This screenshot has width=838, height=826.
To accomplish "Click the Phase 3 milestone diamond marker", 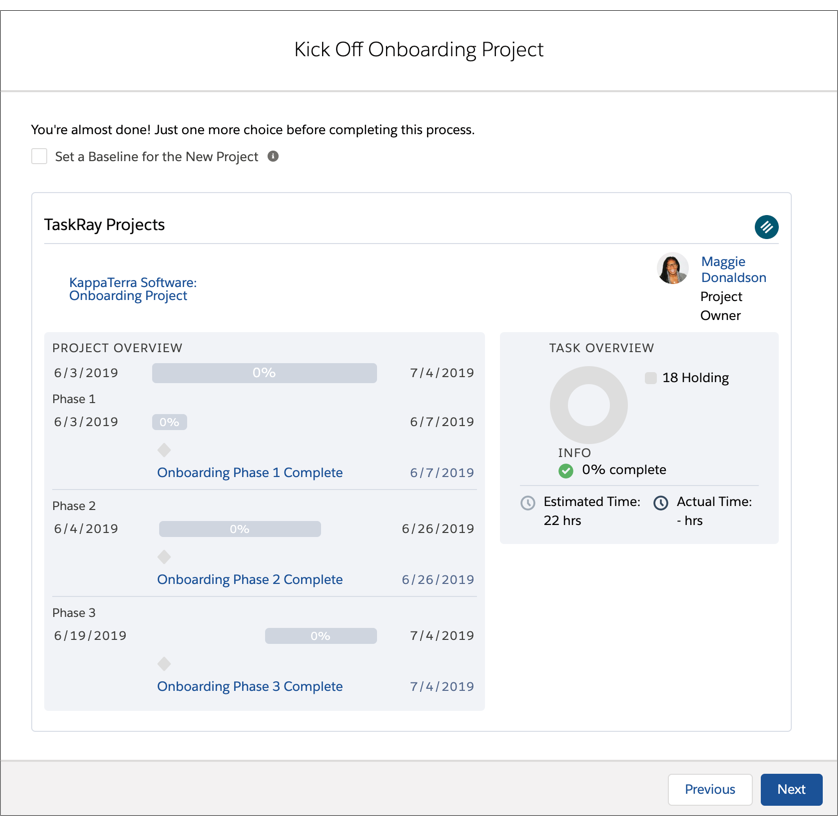I will click(x=164, y=664).
